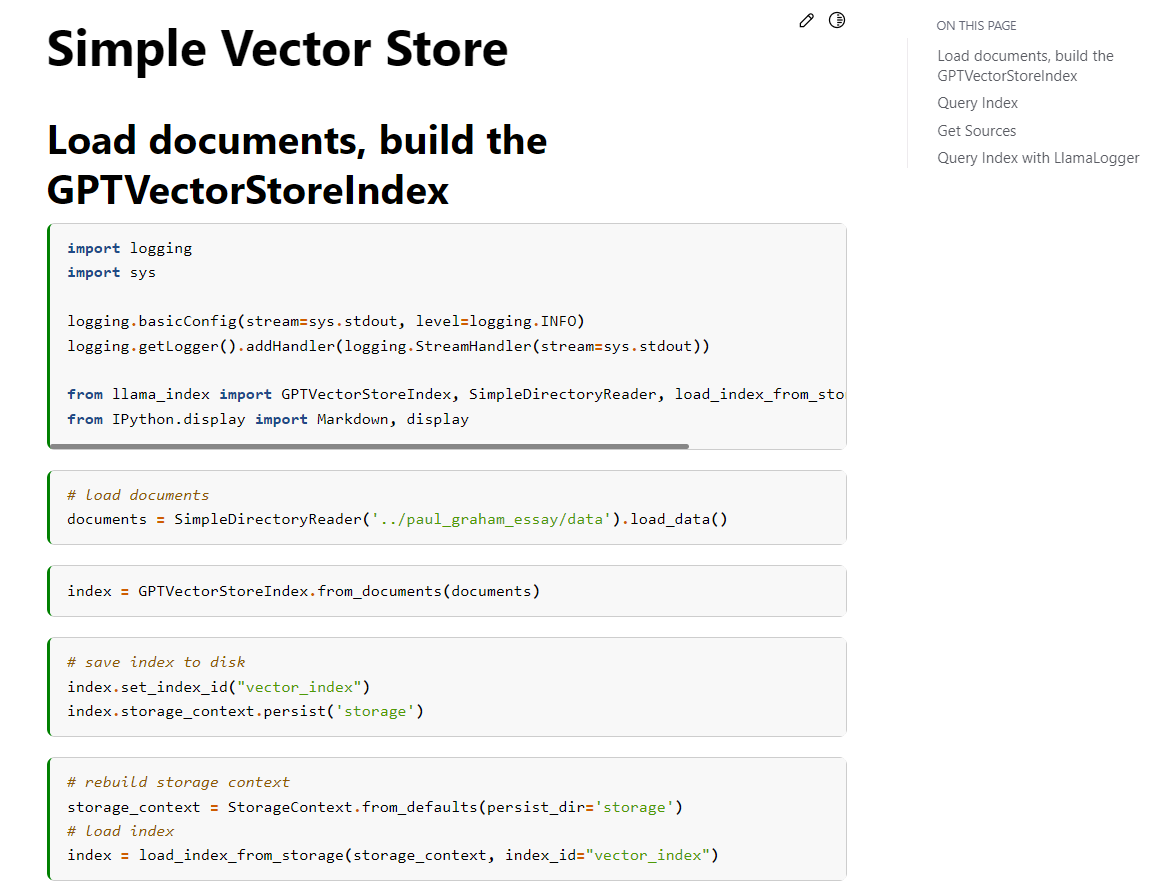Screen dimensions: 1161x883
Task: Click the horizontal scrollbar under the imports code
Action: [368, 446]
